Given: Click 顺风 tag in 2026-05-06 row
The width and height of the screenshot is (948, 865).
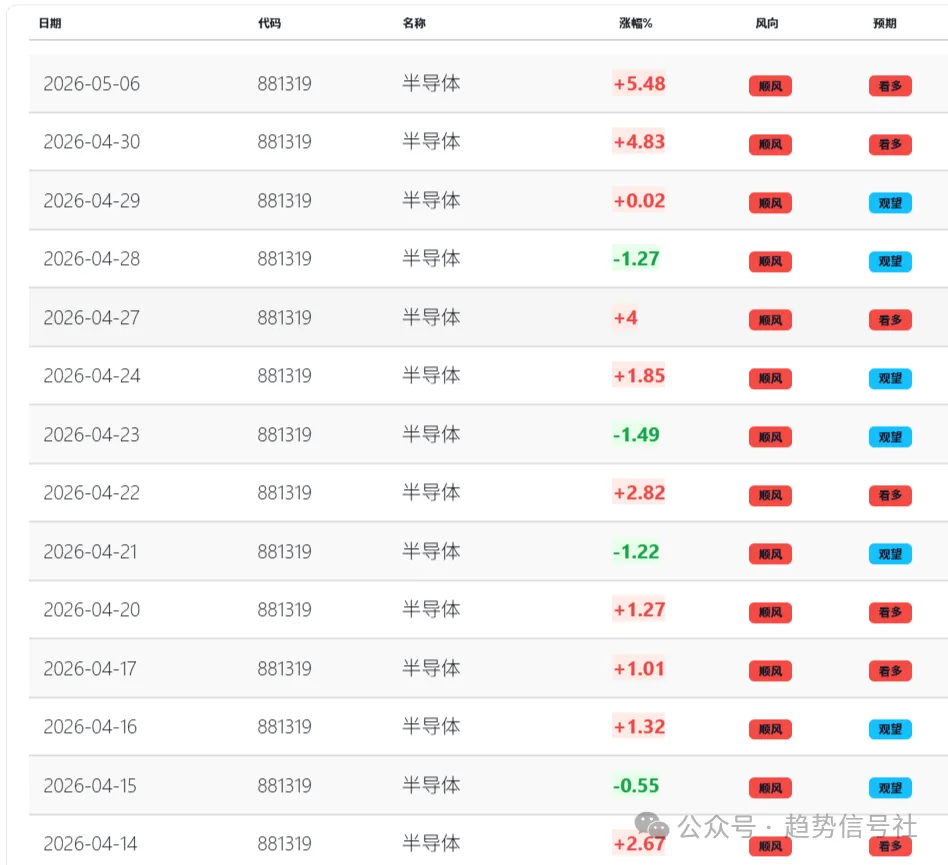Looking at the screenshot, I should click(x=770, y=86).
